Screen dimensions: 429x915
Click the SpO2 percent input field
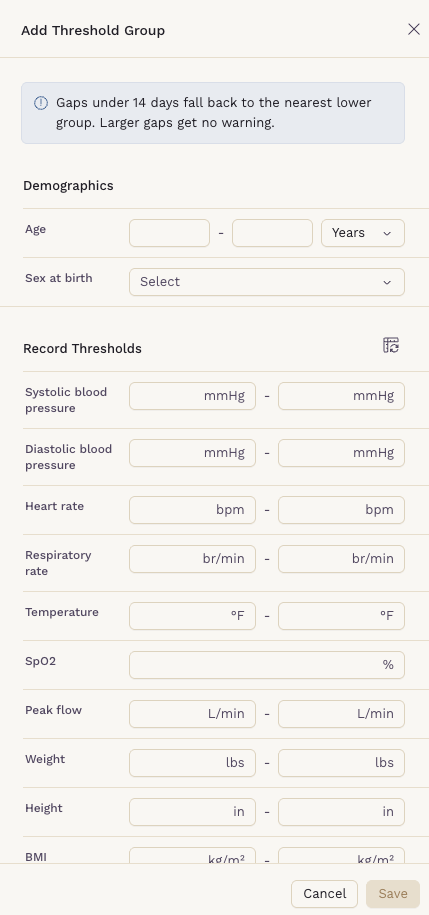(267, 665)
